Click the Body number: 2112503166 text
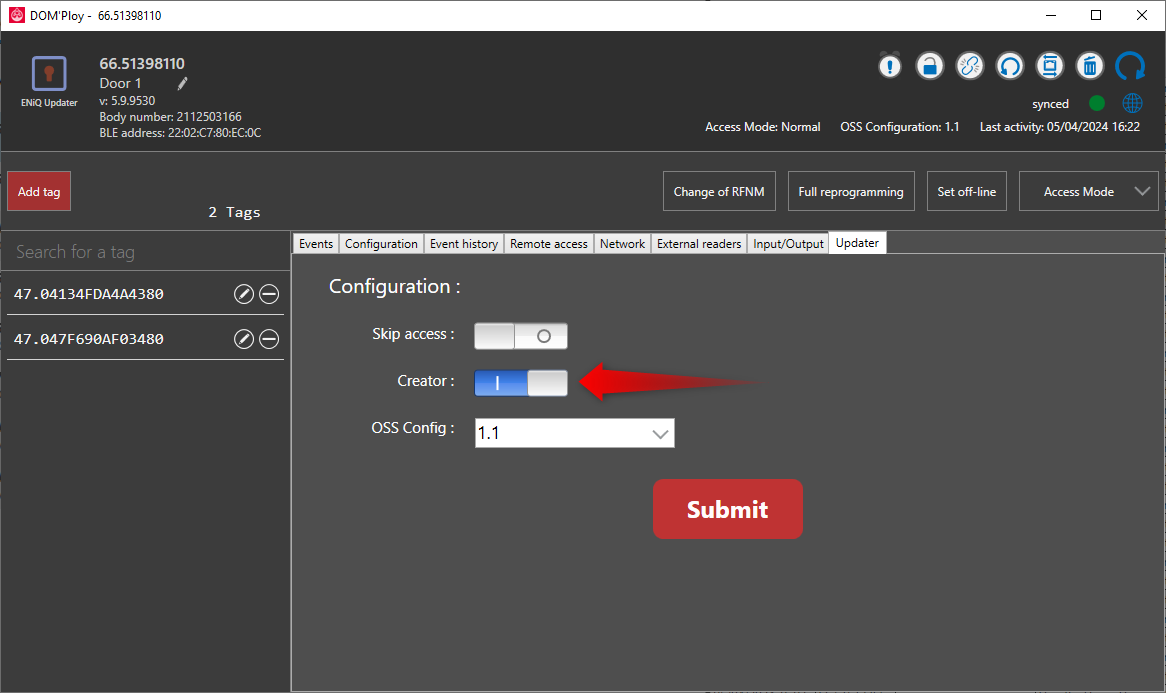Screen dimensions: 1166x693 pyautogui.click(x=170, y=117)
